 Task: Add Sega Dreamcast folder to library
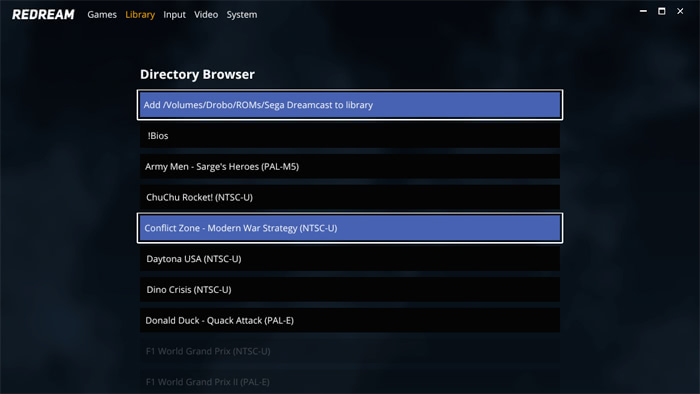350,105
